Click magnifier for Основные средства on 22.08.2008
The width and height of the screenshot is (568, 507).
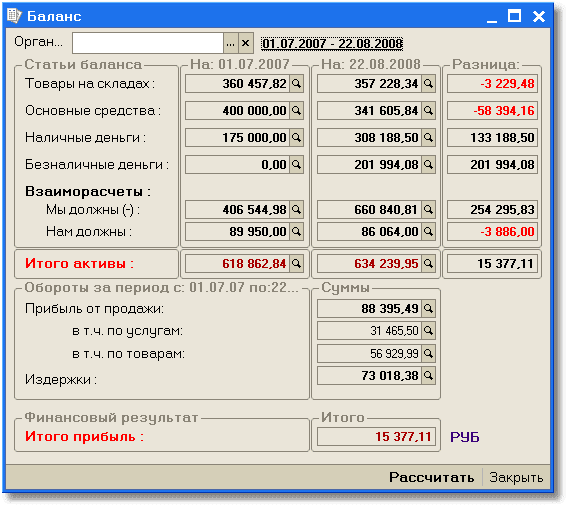pyautogui.click(x=428, y=110)
